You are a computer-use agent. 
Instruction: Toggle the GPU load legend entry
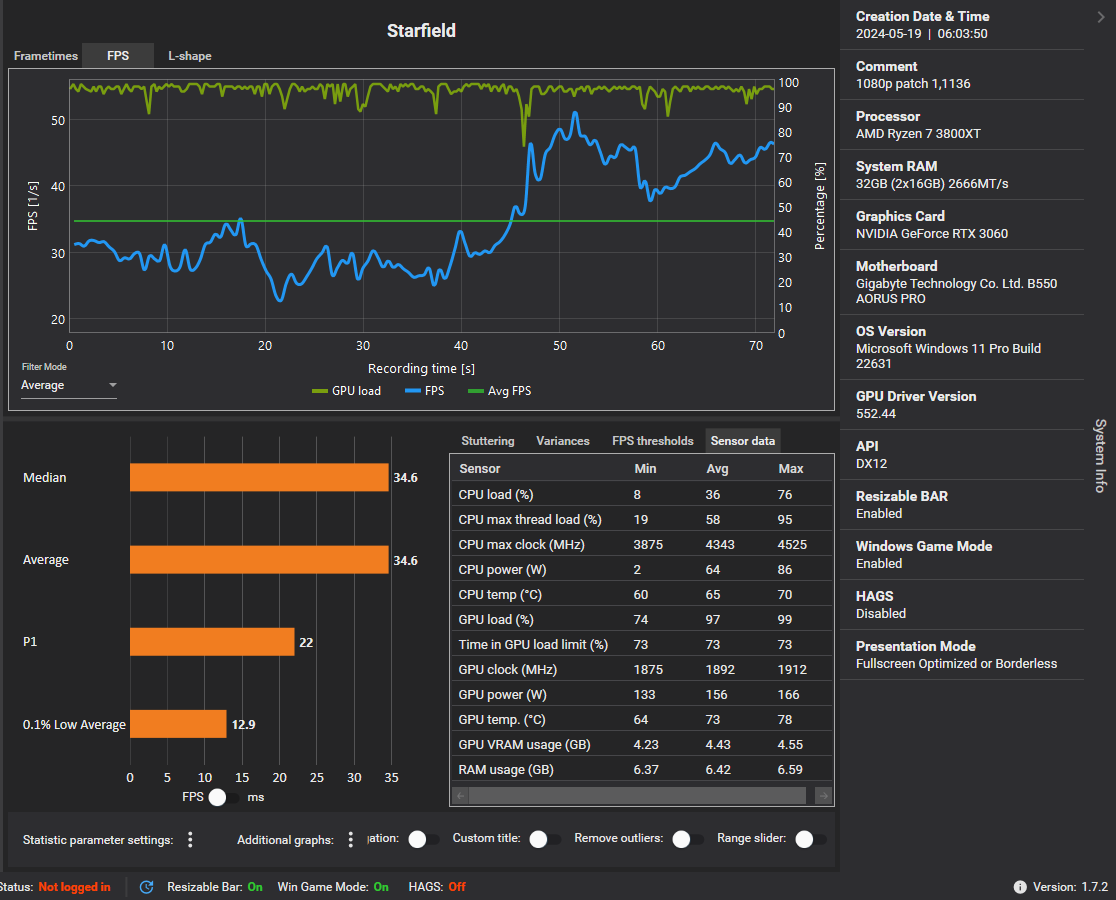coord(347,391)
